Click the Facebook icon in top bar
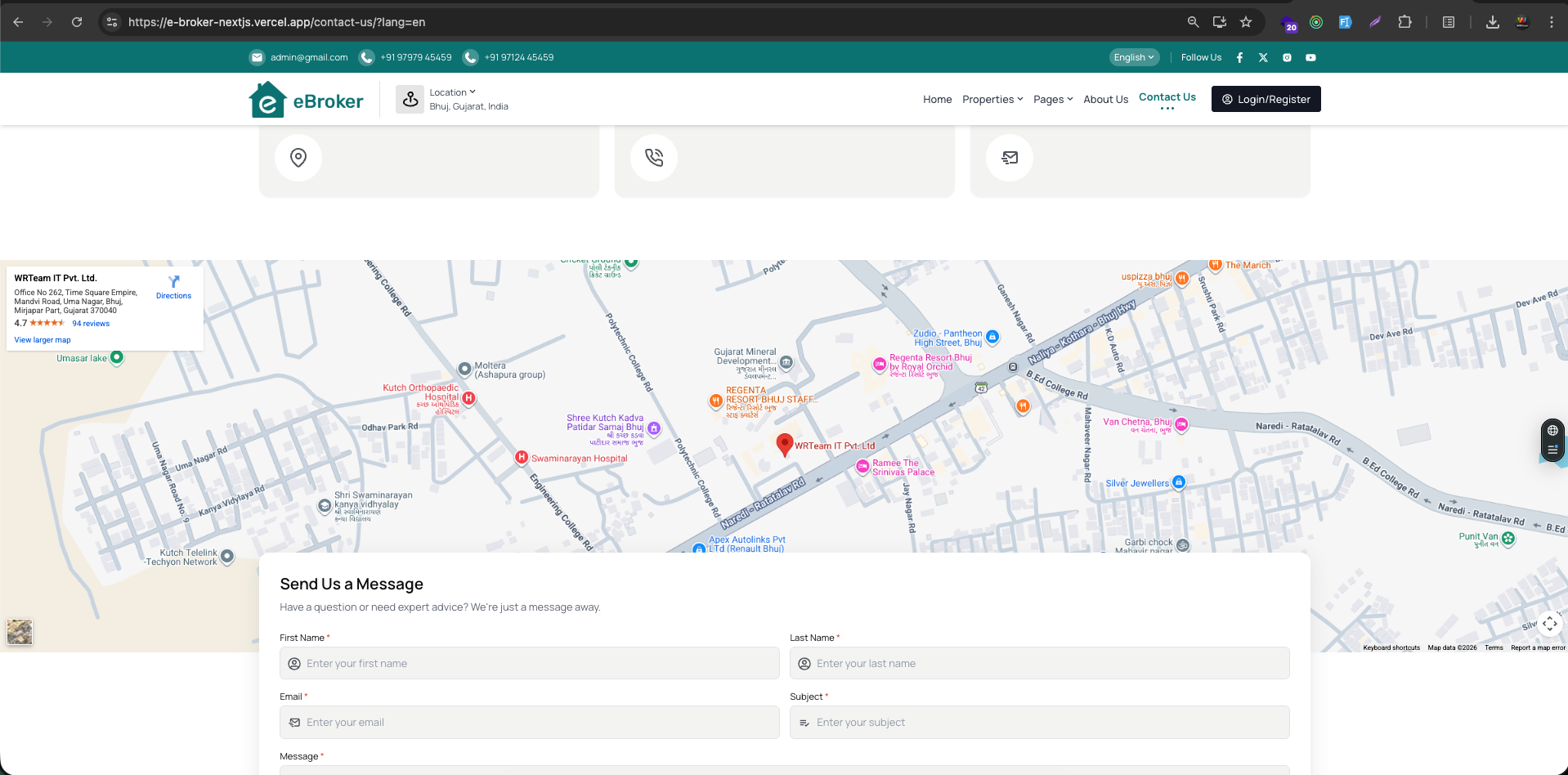This screenshot has height=775, width=1568. [1239, 57]
